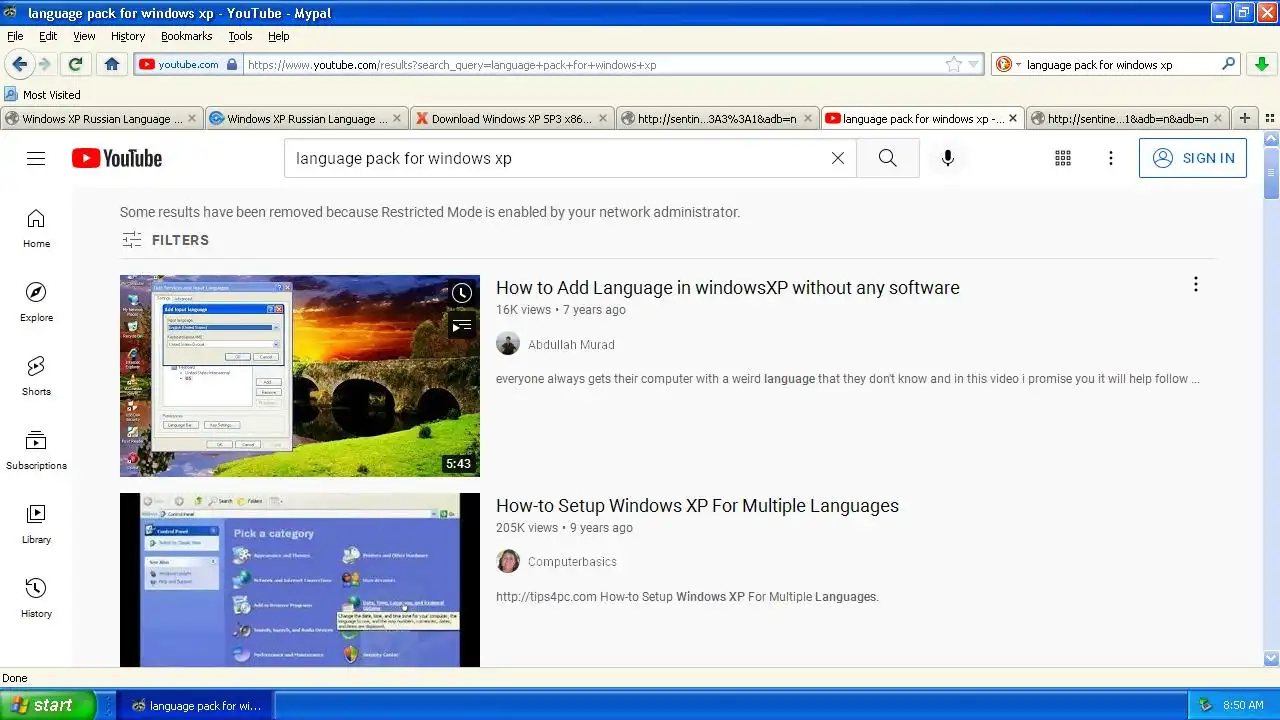This screenshot has height=720, width=1280.
Task: Open History in YouTube sidebar
Action: pos(36,599)
